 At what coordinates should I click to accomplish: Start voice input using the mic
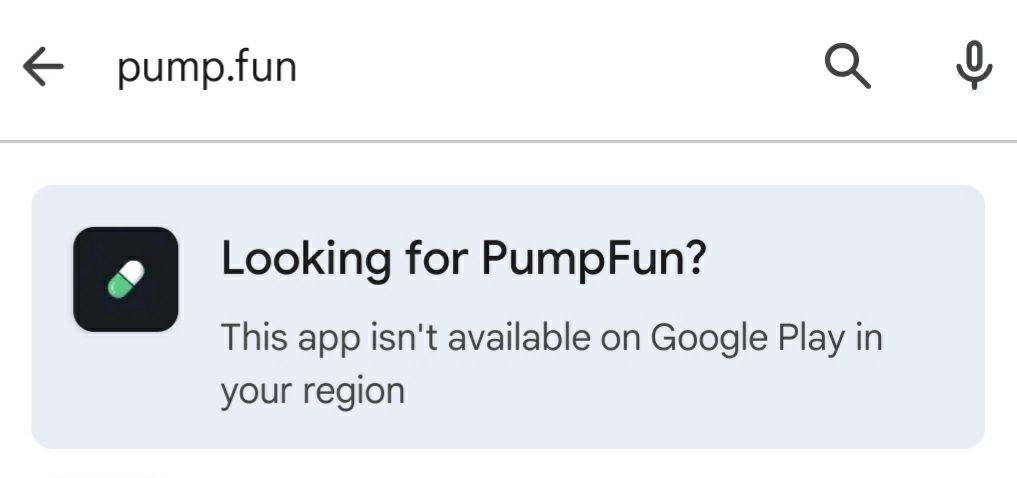point(973,68)
